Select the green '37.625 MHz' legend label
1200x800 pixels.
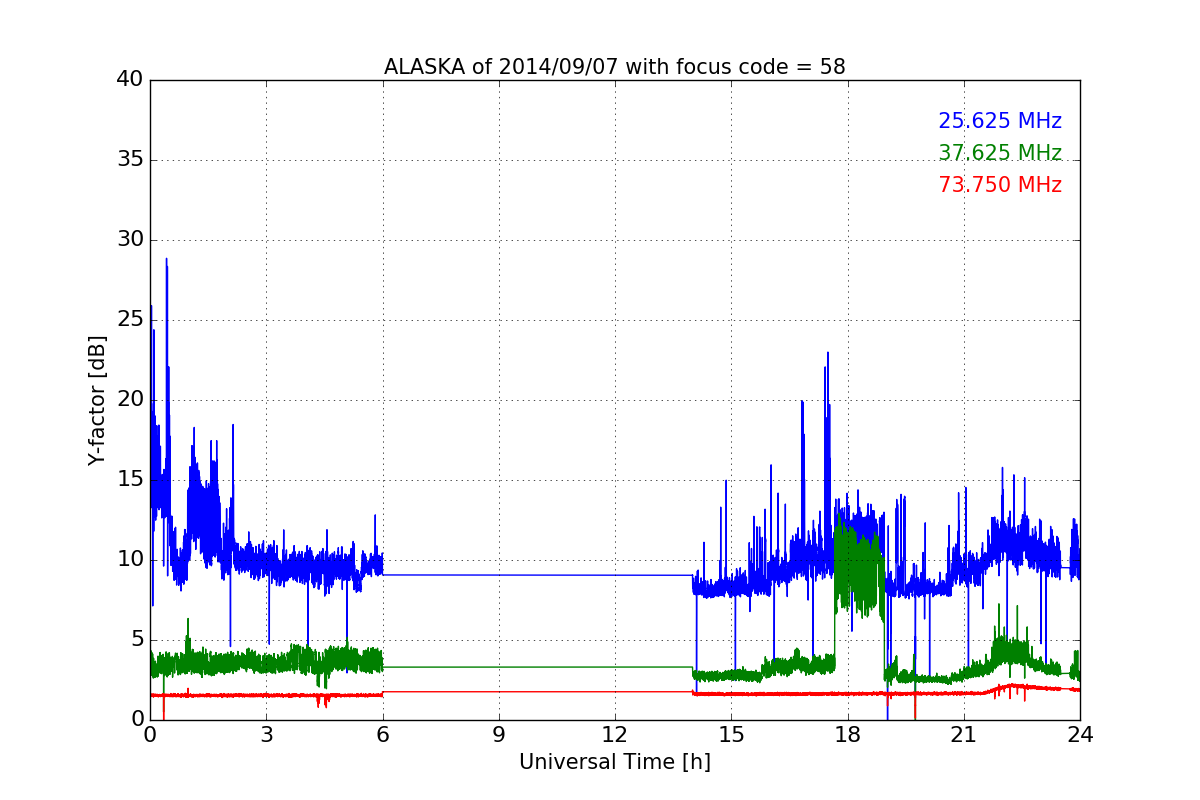click(1000, 153)
